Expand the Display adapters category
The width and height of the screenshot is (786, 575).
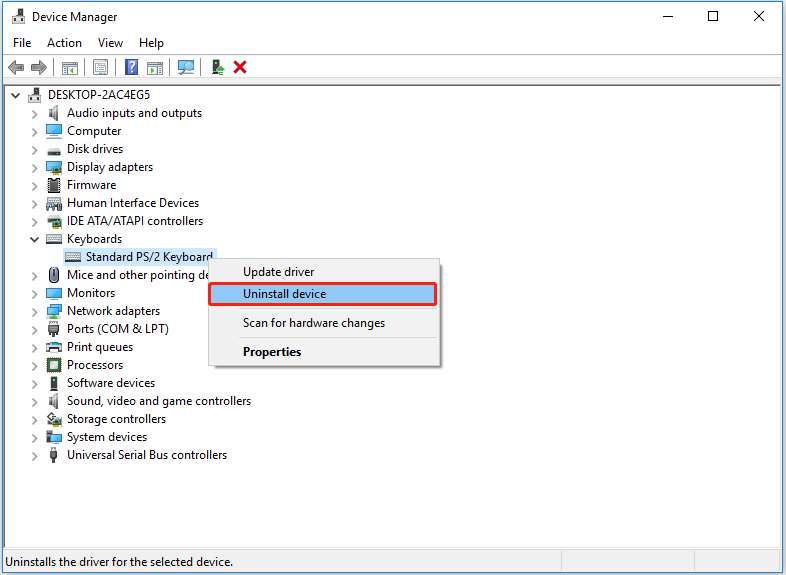tap(35, 167)
